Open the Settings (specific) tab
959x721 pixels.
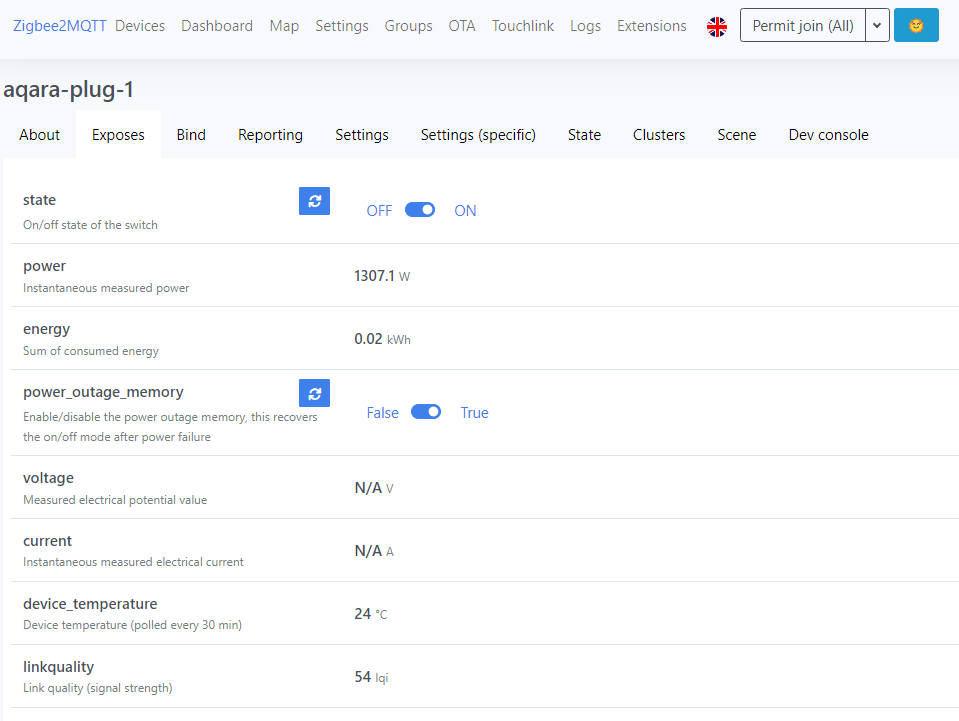478,135
